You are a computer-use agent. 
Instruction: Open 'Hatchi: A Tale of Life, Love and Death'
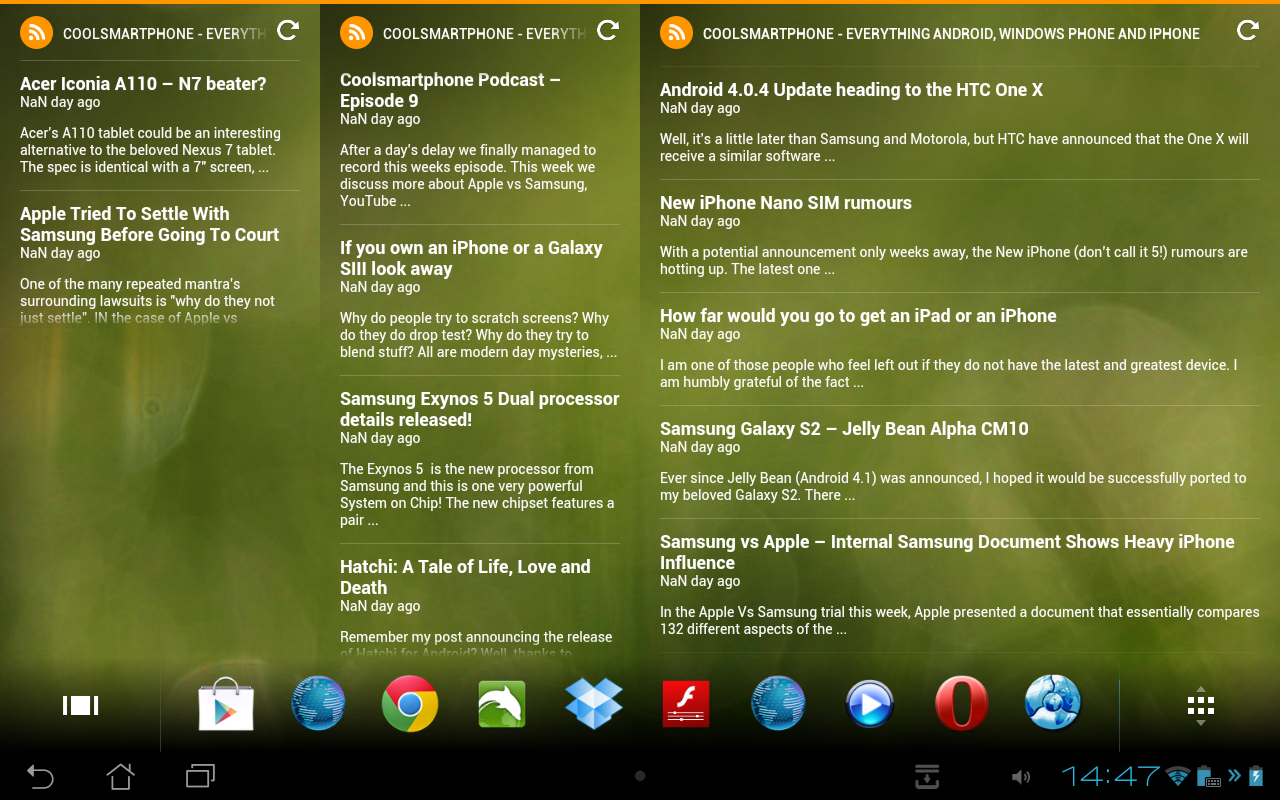click(x=465, y=577)
